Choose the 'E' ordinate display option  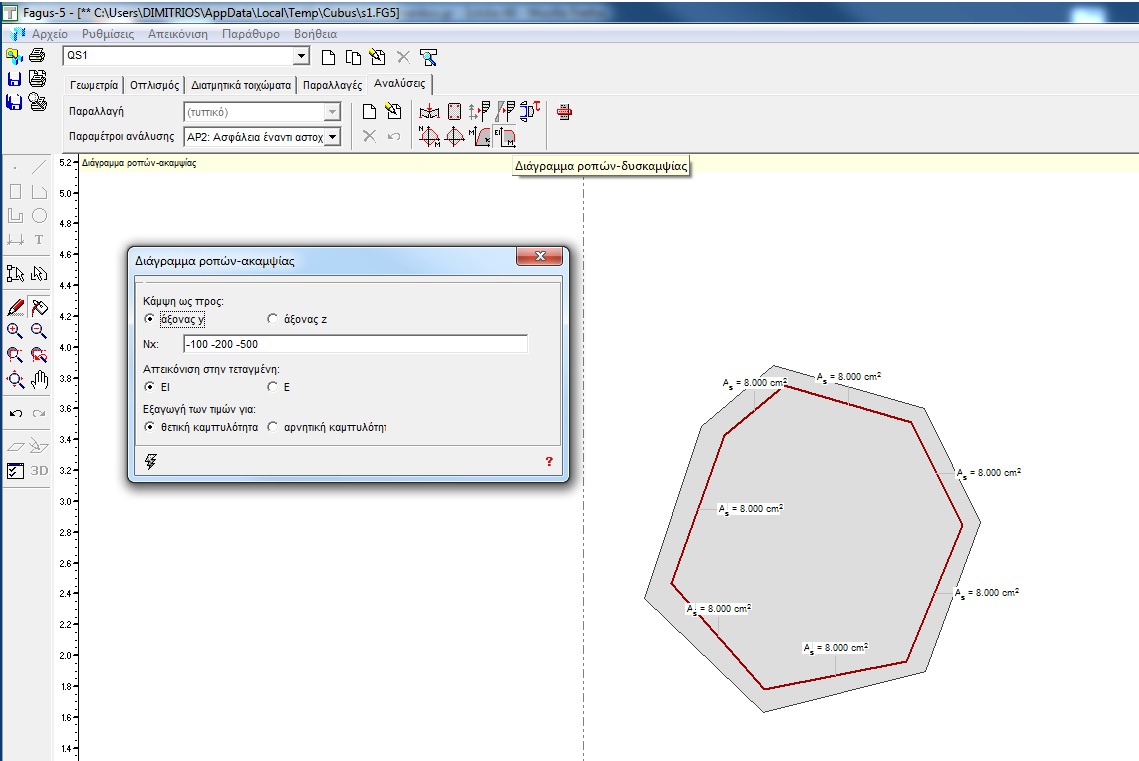(273, 386)
